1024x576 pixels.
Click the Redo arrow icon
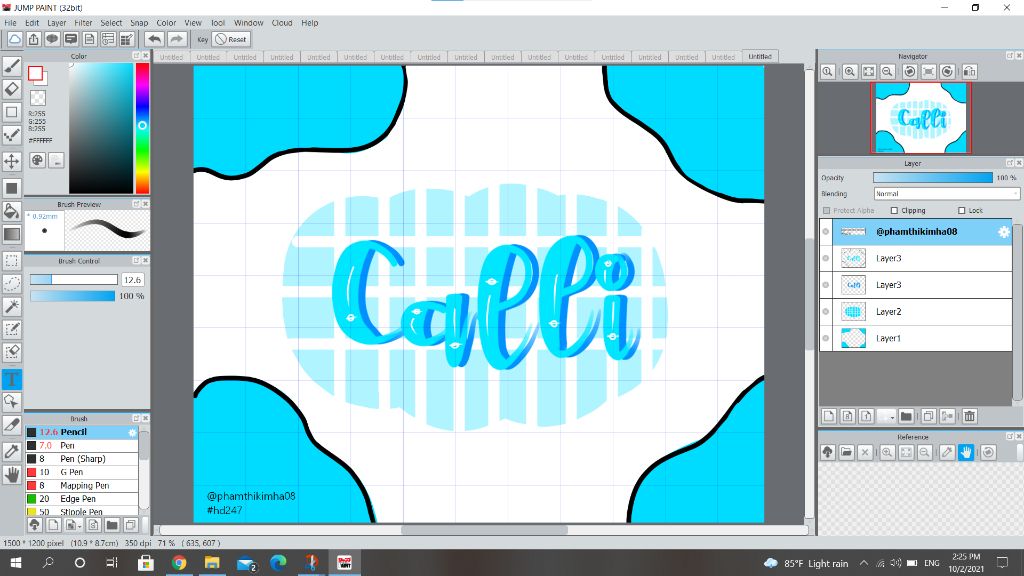point(176,39)
